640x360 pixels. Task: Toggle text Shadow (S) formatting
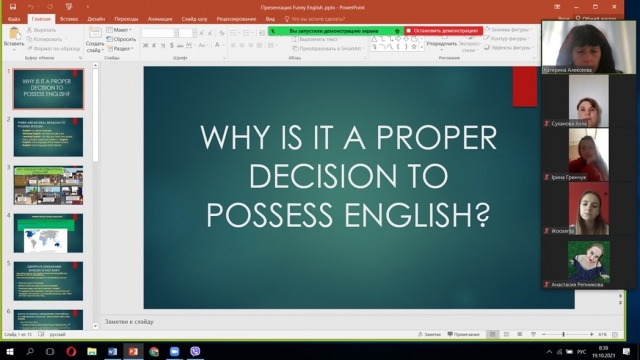coord(171,45)
